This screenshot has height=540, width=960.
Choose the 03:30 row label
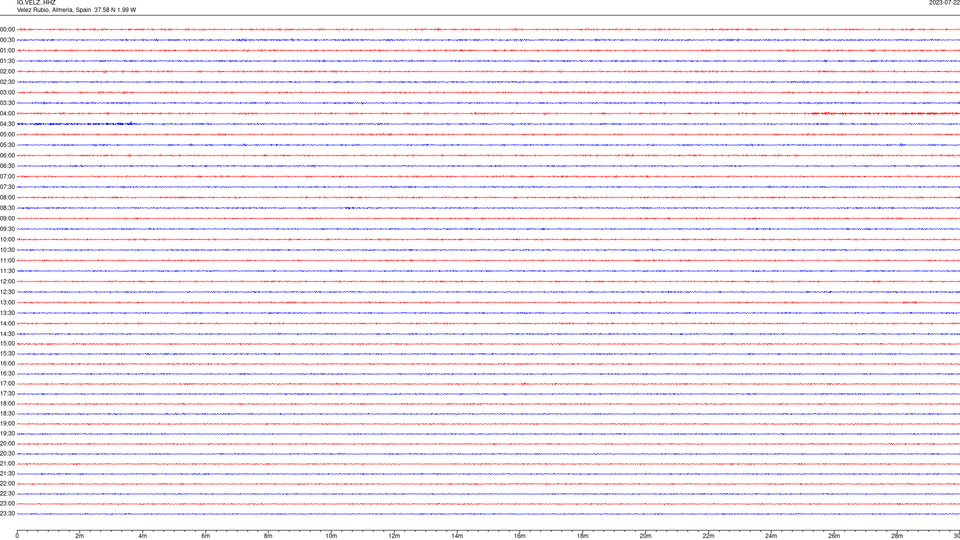[x=7, y=103]
